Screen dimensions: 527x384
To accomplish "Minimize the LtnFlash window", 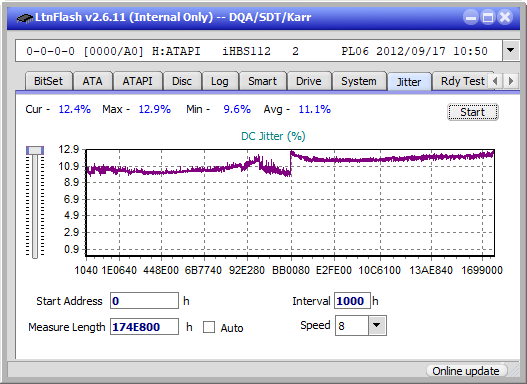I will [471, 17].
